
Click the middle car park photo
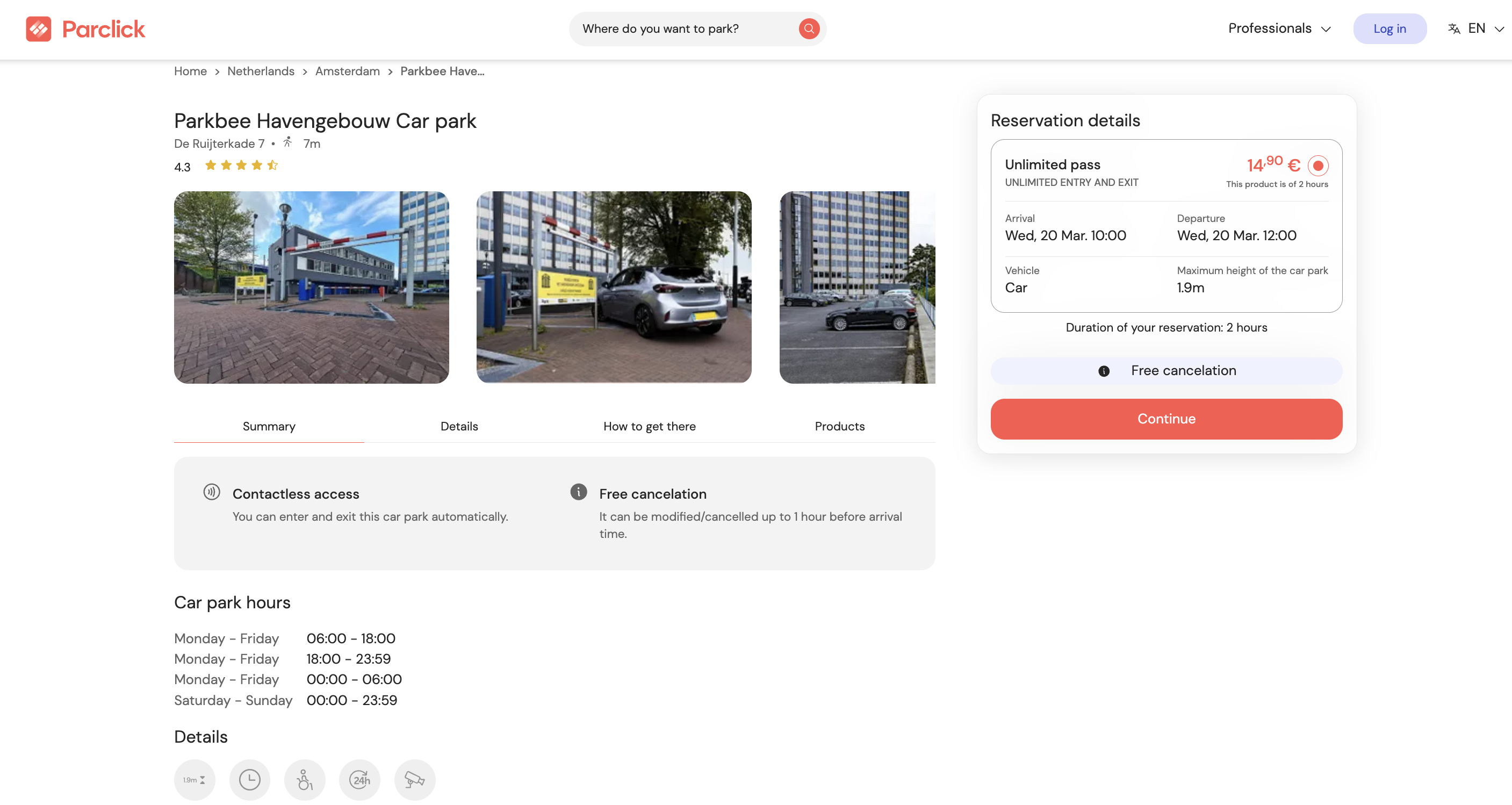click(x=614, y=287)
